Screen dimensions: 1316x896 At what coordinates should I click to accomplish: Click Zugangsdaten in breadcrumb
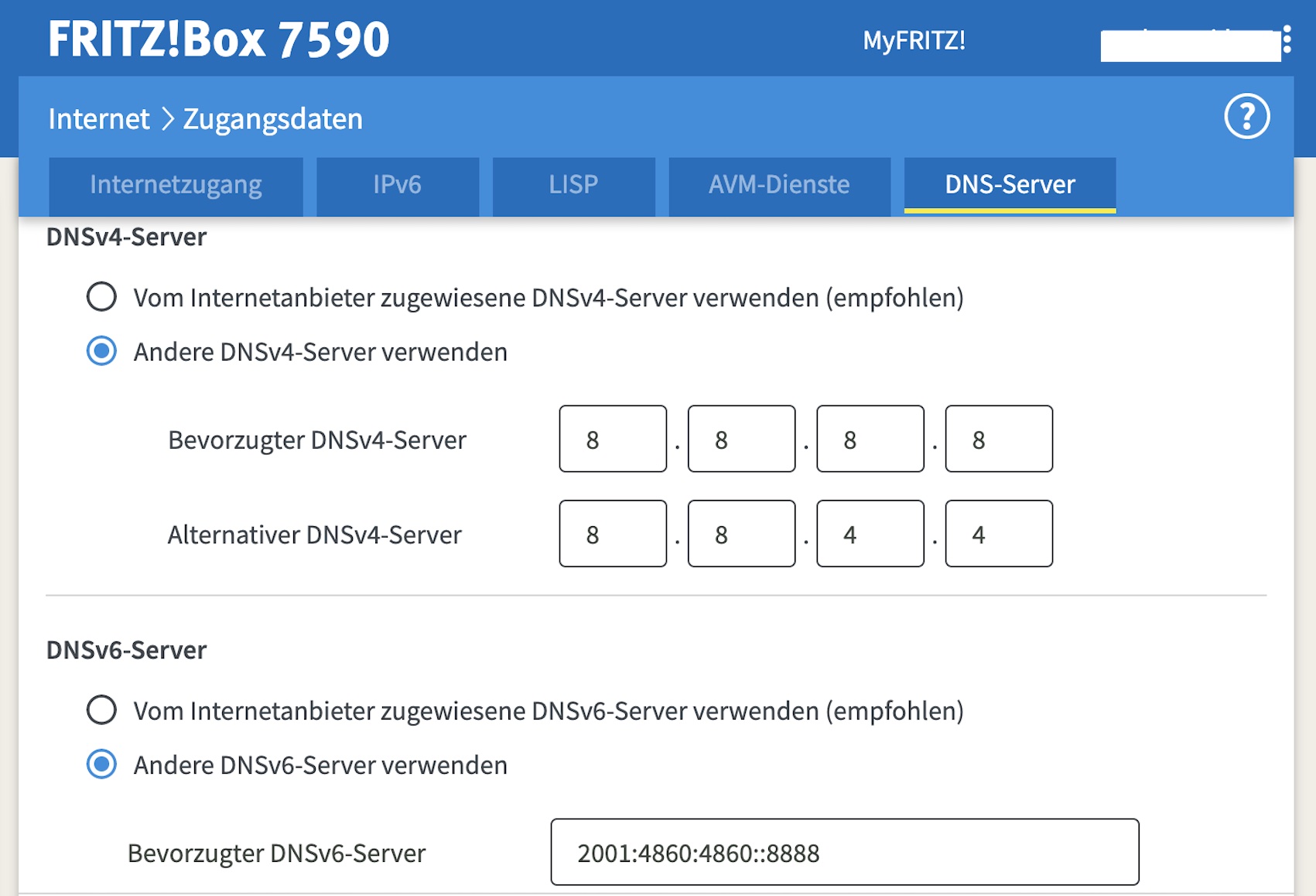click(x=273, y=119)
